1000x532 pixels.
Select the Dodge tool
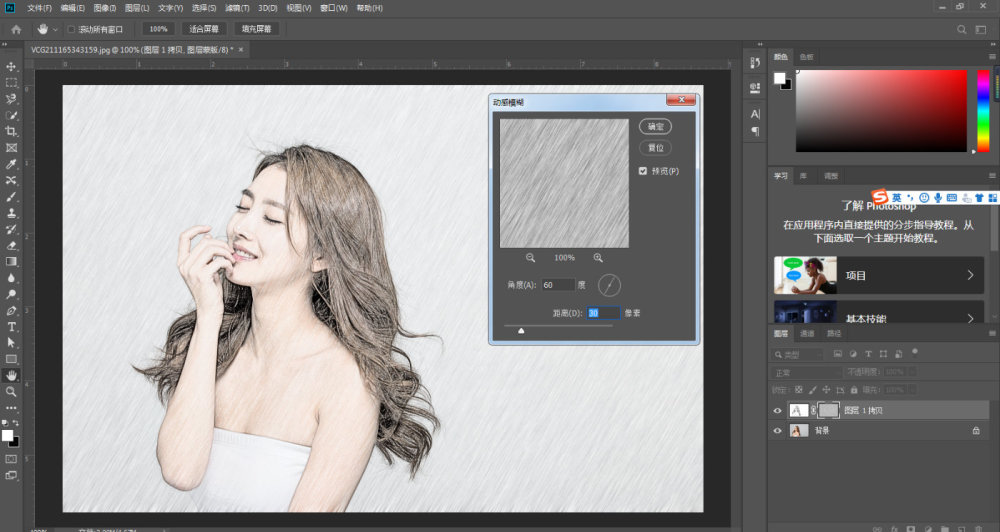(x=11, y=294)
